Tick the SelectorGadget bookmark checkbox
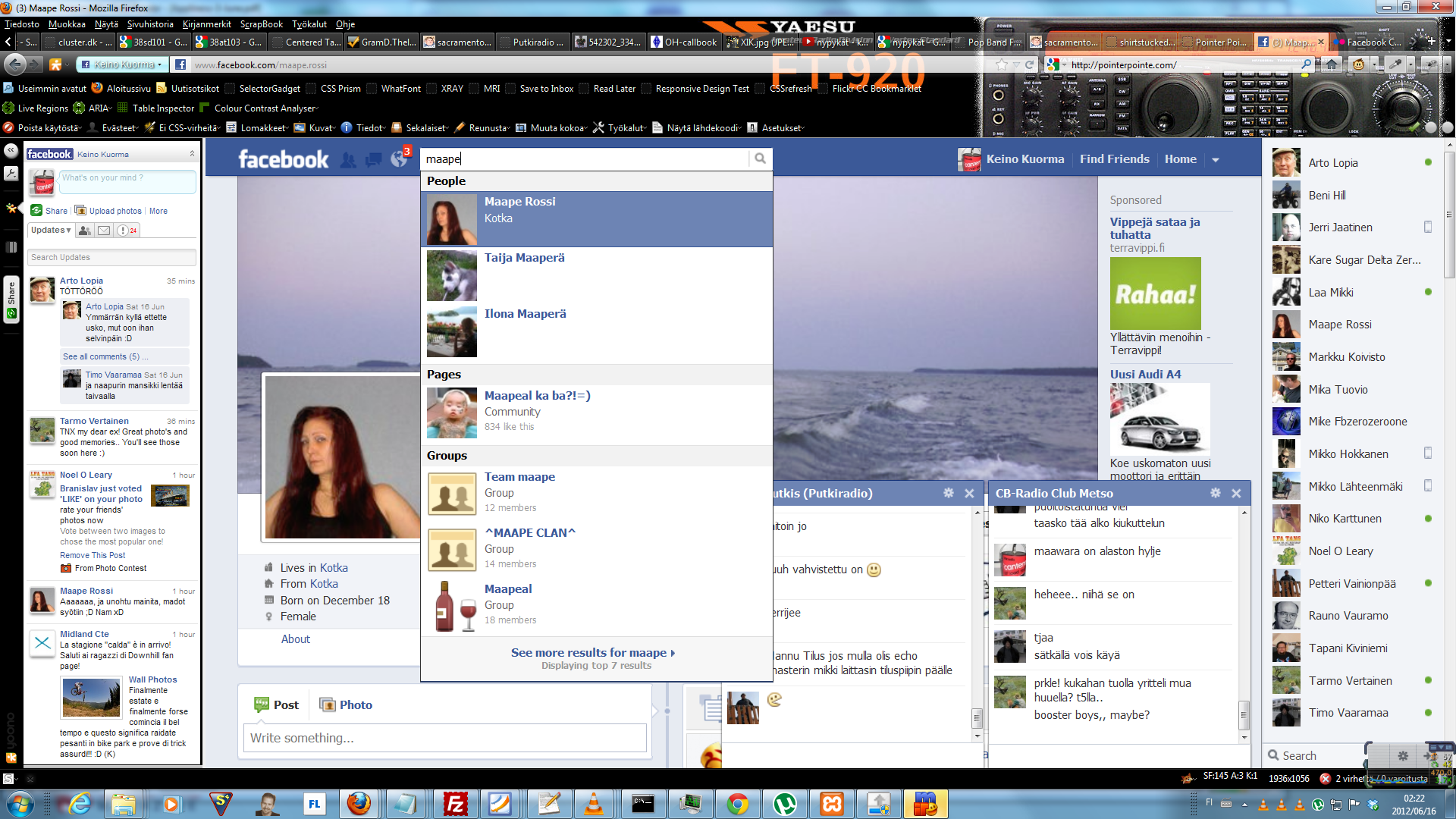The image size is (1456, 819). coord(231,89)
